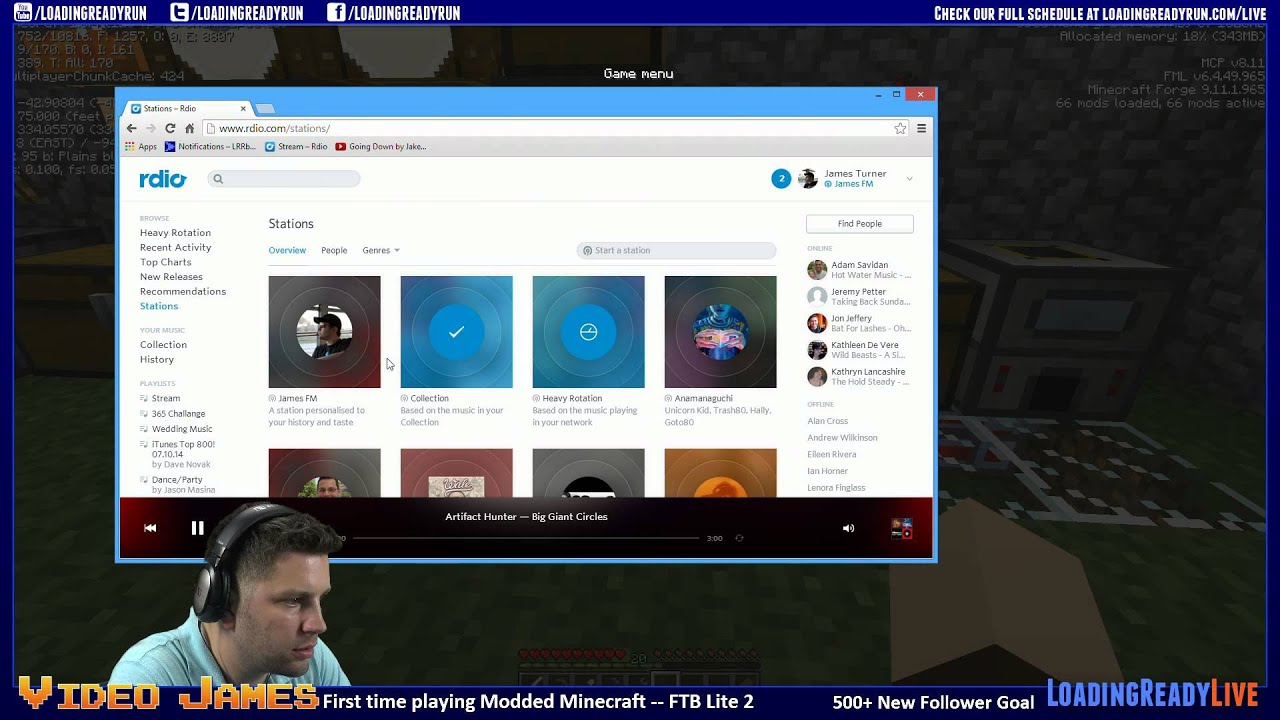Open the browser home page button
Screen dimensions: 1280x720
(x=189, y=128)
